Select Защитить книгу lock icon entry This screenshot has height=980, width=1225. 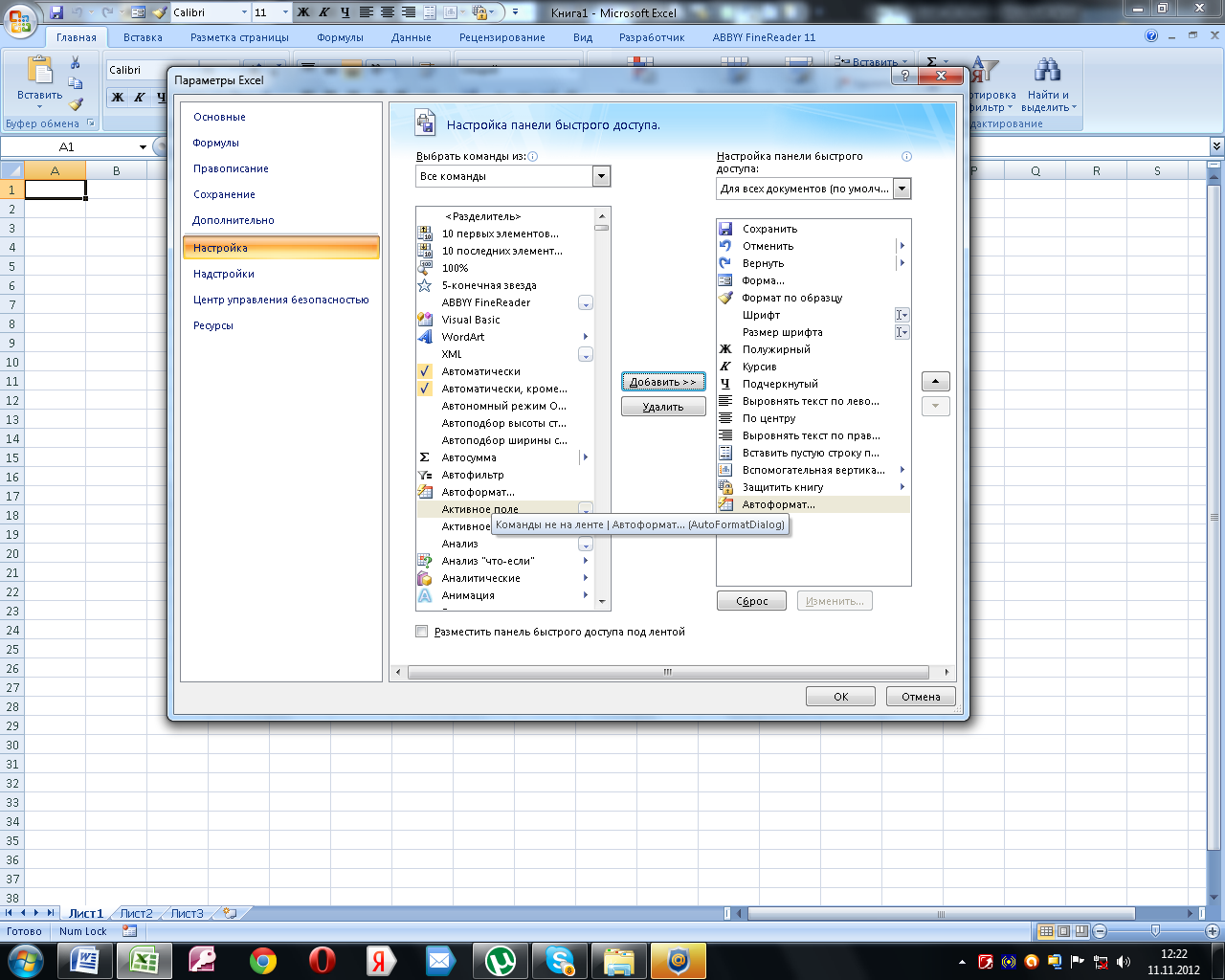click(x=725, y=487)
